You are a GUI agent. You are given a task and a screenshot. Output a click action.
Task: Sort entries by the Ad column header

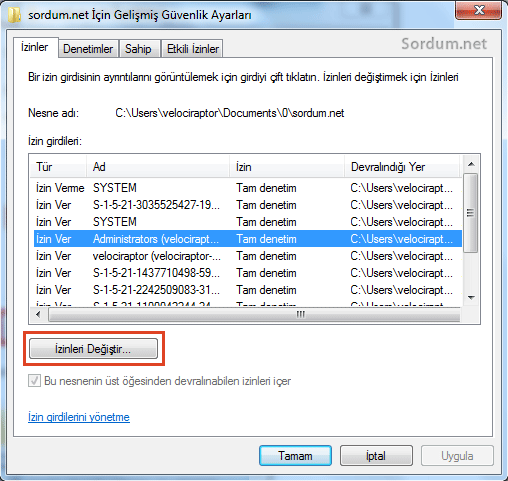(x=158, y=167)
